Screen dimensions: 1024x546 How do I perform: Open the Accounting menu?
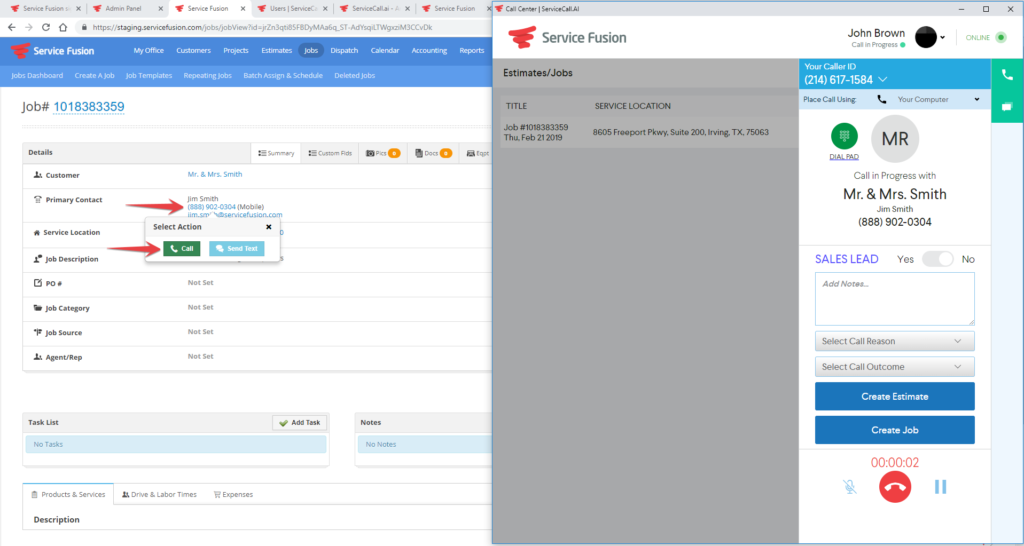(x=429, y=50)
